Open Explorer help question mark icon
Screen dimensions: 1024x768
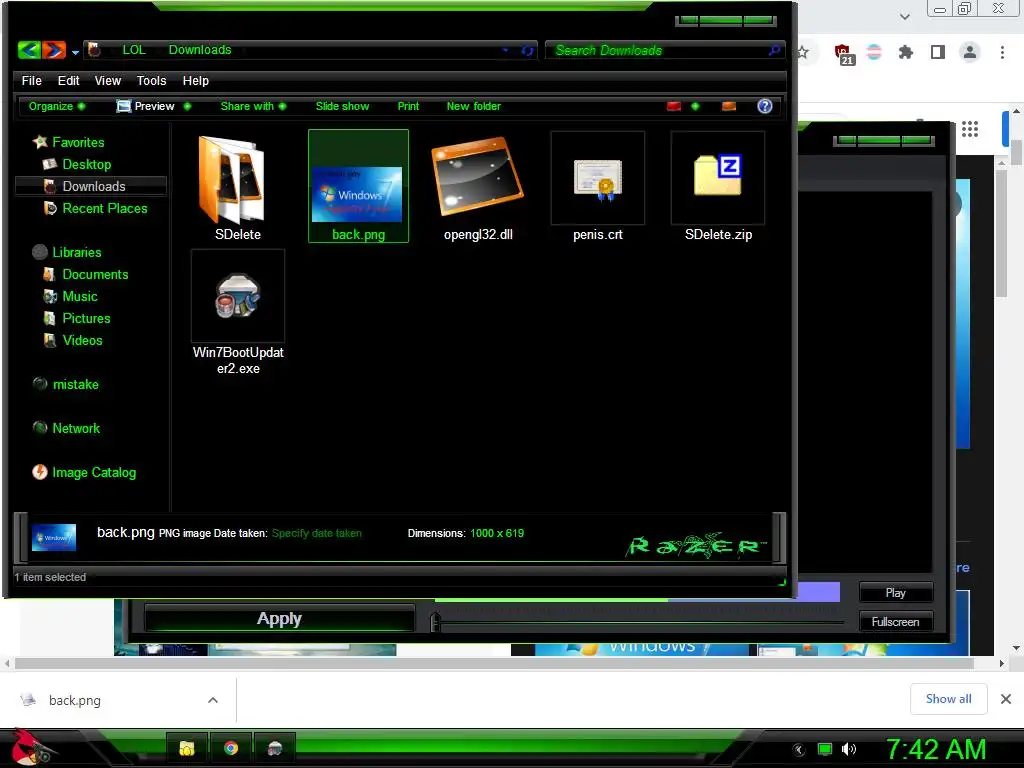click(x=765, y=106)
